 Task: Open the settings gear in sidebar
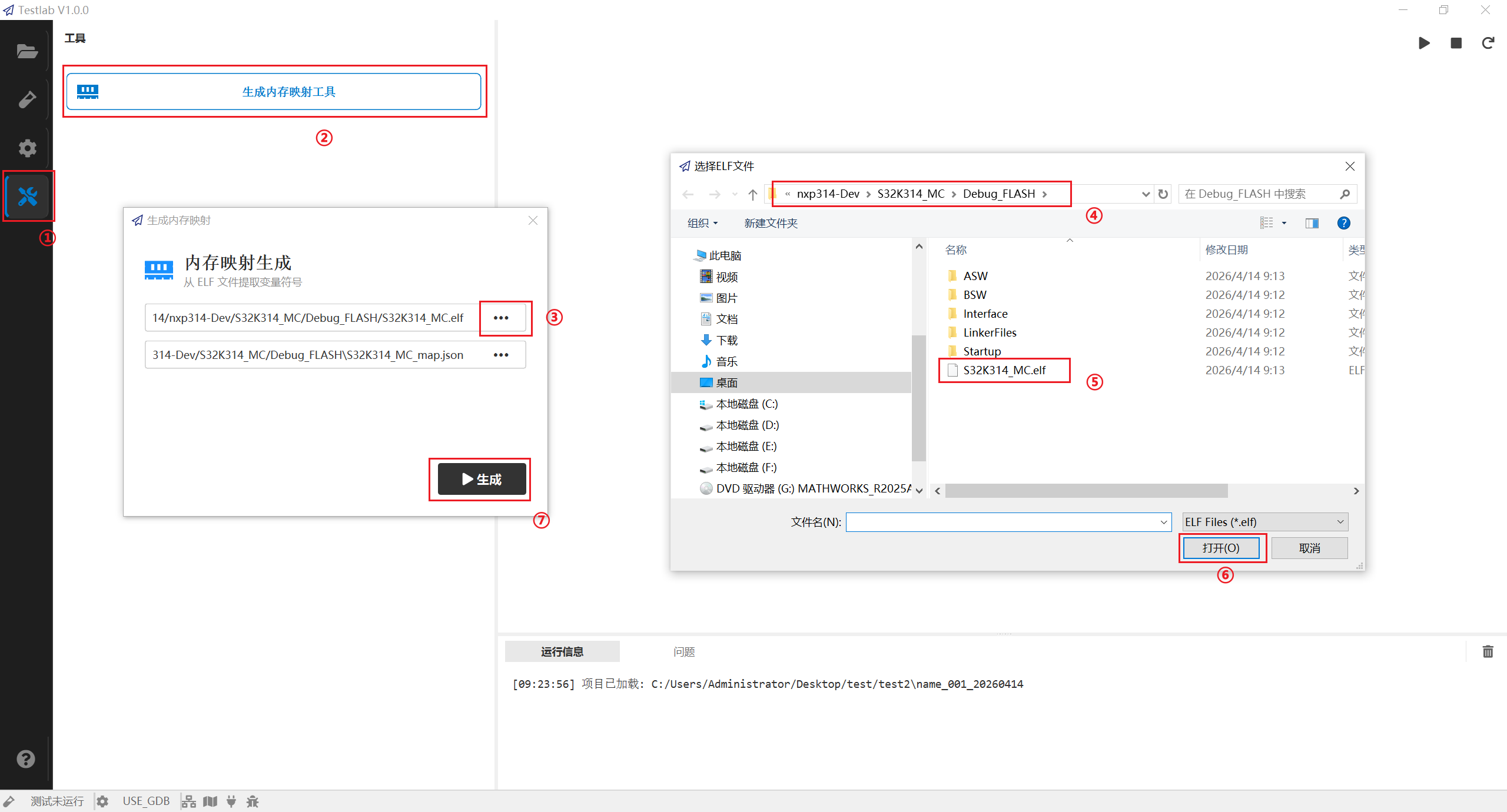(27, 148)
